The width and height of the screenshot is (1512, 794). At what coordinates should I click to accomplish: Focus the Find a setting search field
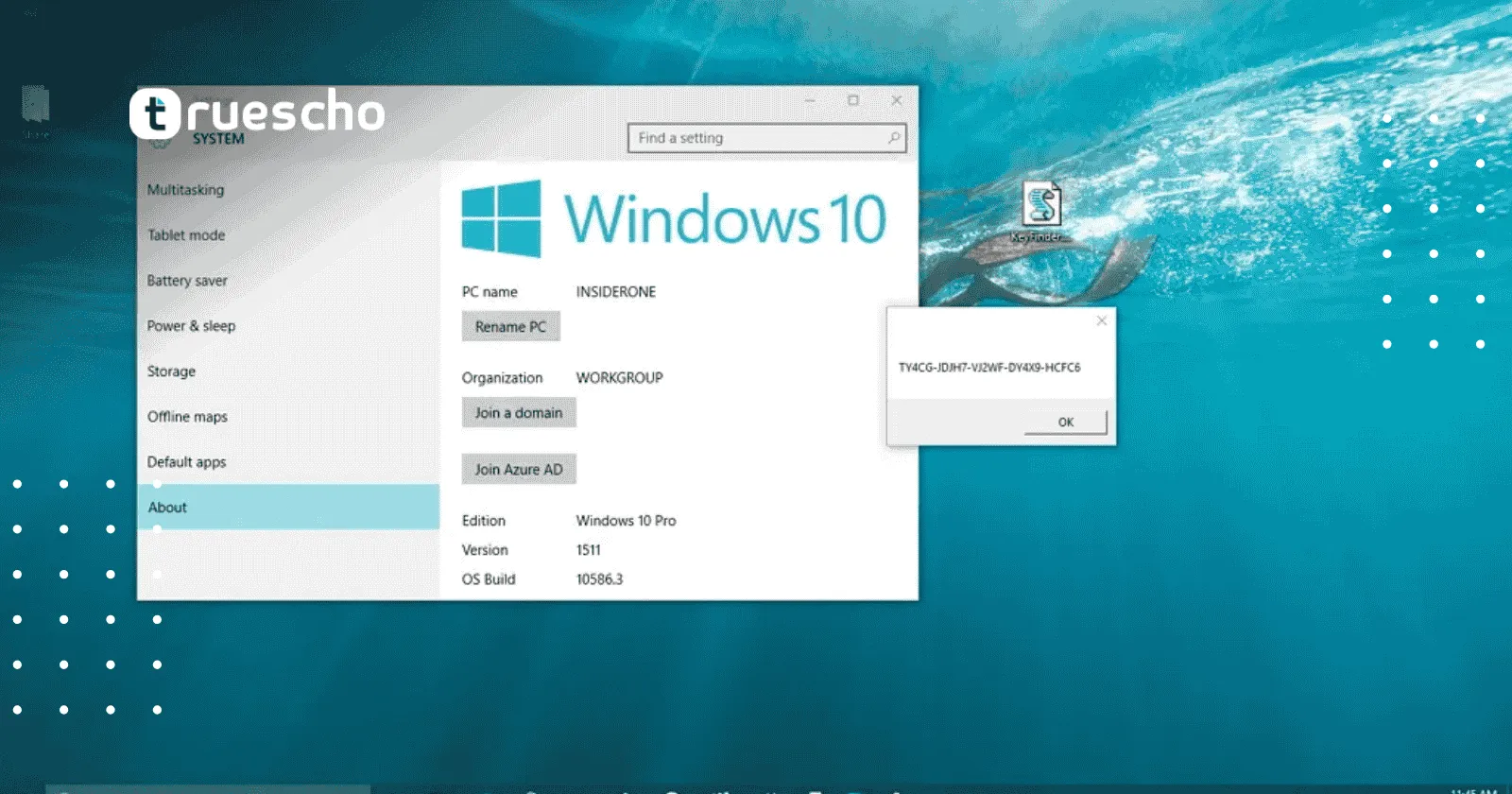tap(756, 138)
